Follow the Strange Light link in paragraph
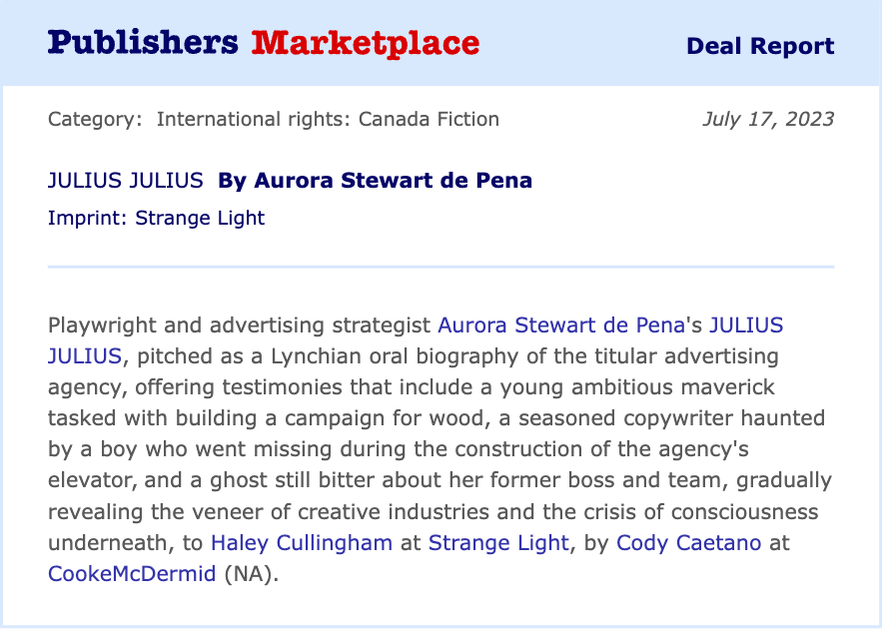Viewport: 882px width, 629px height. point(498,543)
